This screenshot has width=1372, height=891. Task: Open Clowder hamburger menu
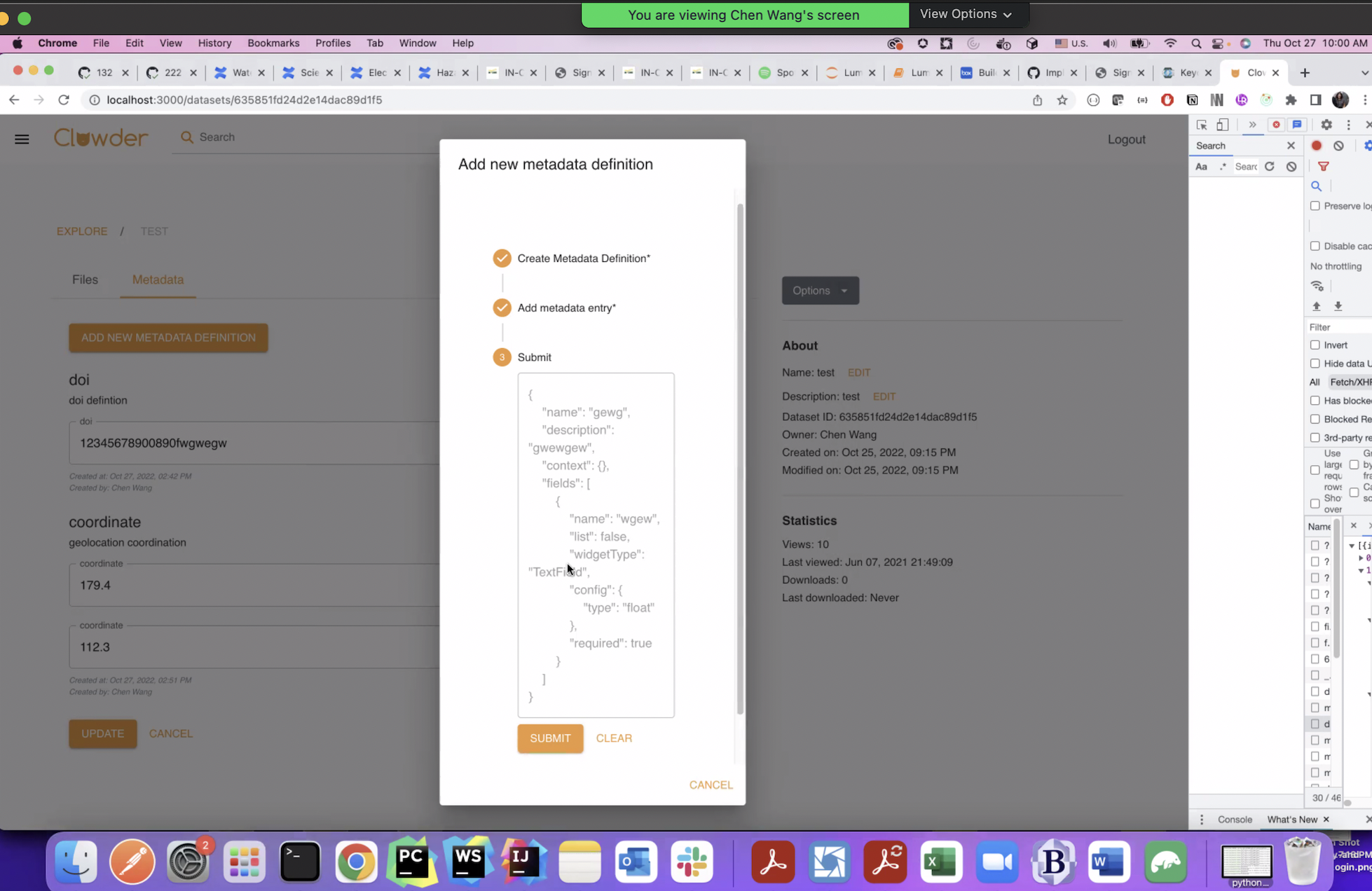(22, 139)
